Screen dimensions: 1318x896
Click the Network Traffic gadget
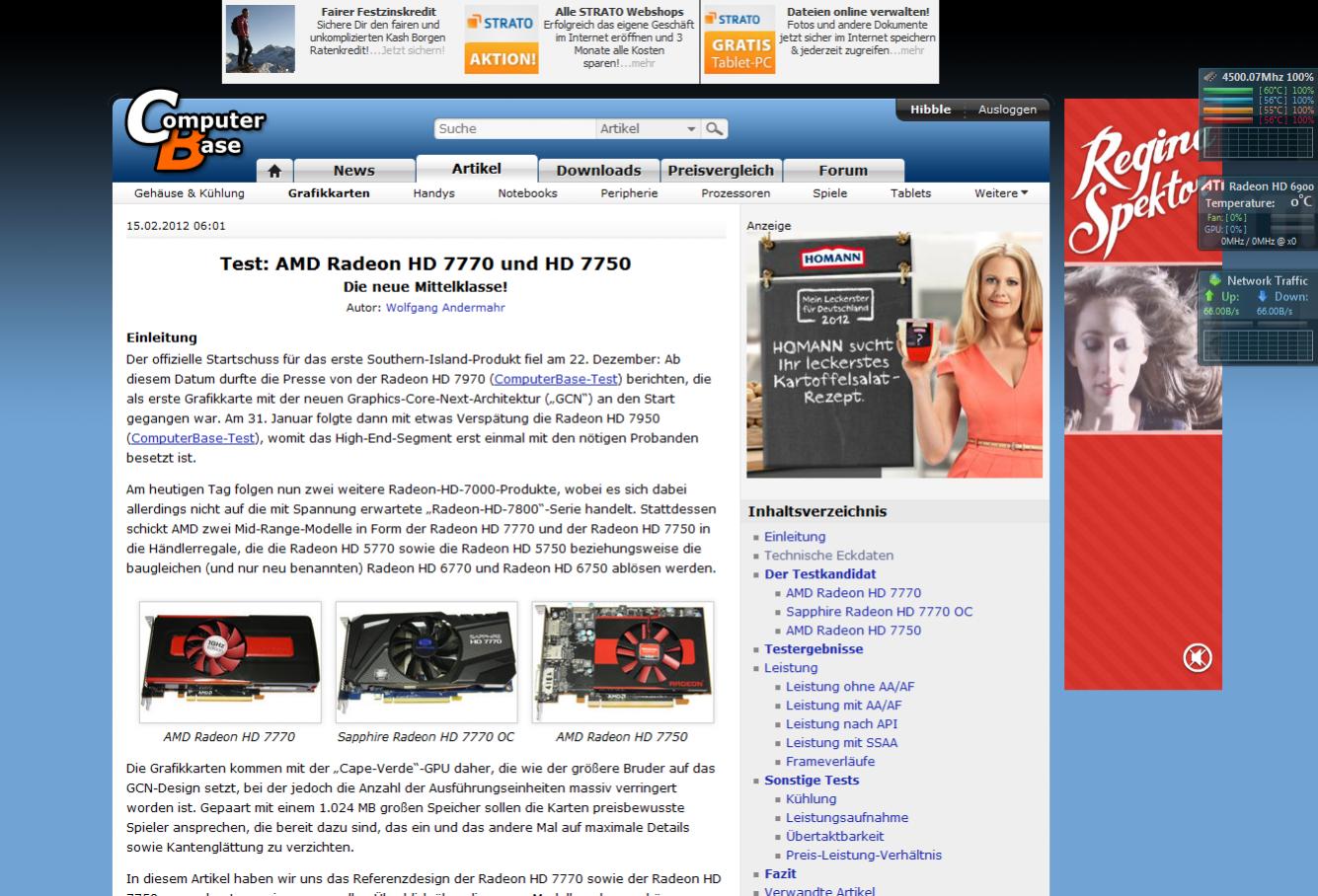[x=1258, y=318]
